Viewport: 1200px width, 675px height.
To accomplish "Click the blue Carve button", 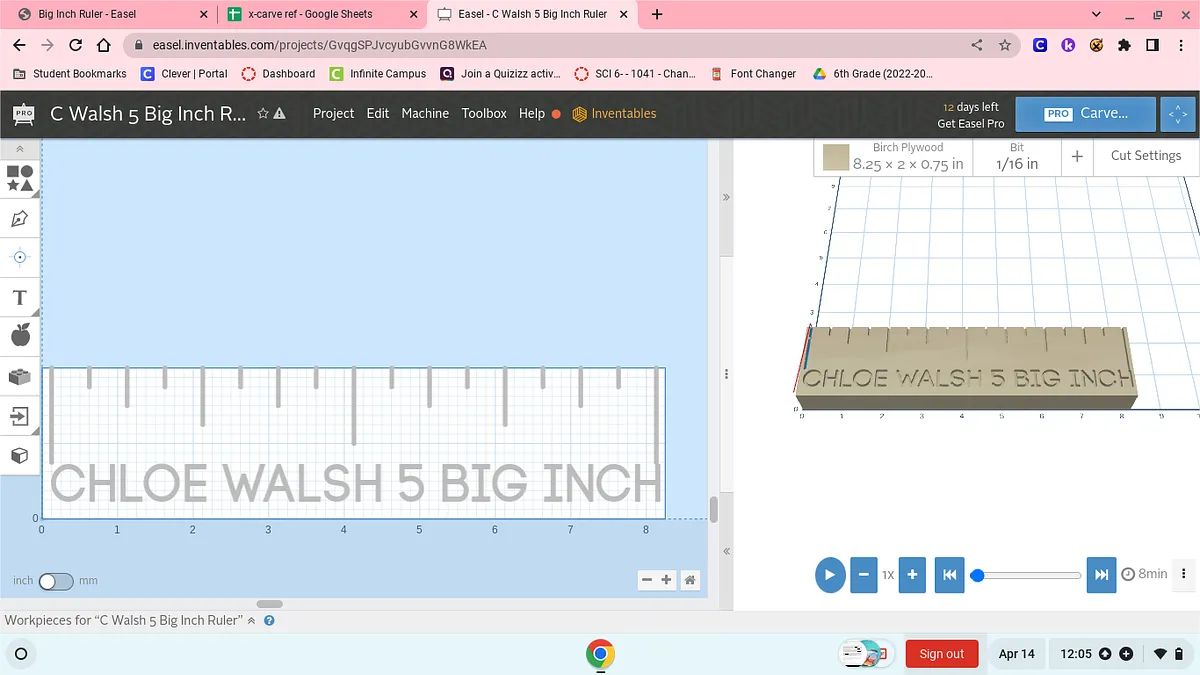I will 1085,114.
